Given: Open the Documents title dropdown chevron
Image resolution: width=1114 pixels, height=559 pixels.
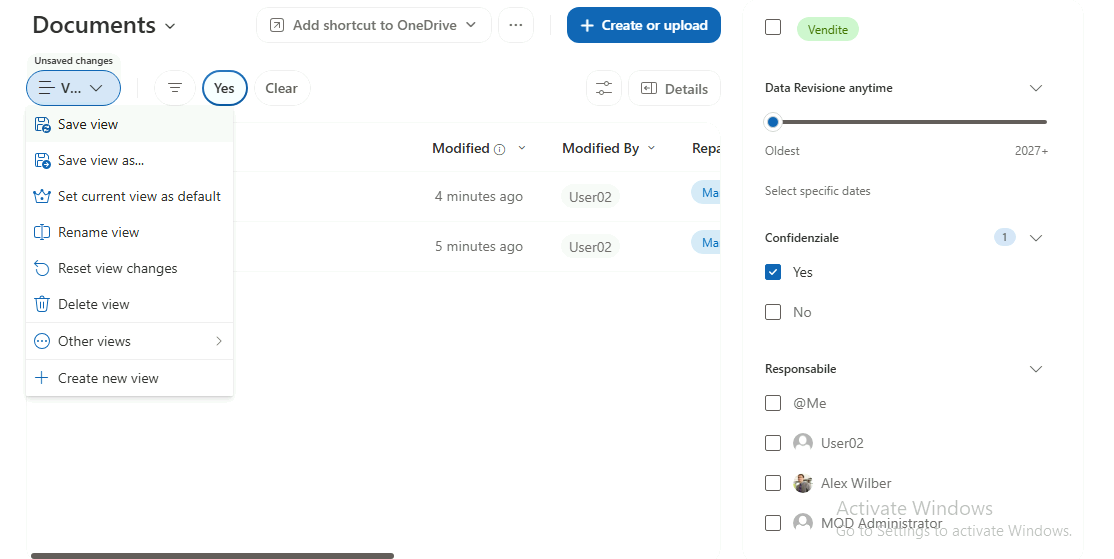Looking at the screenshot, I should point(170,26).
